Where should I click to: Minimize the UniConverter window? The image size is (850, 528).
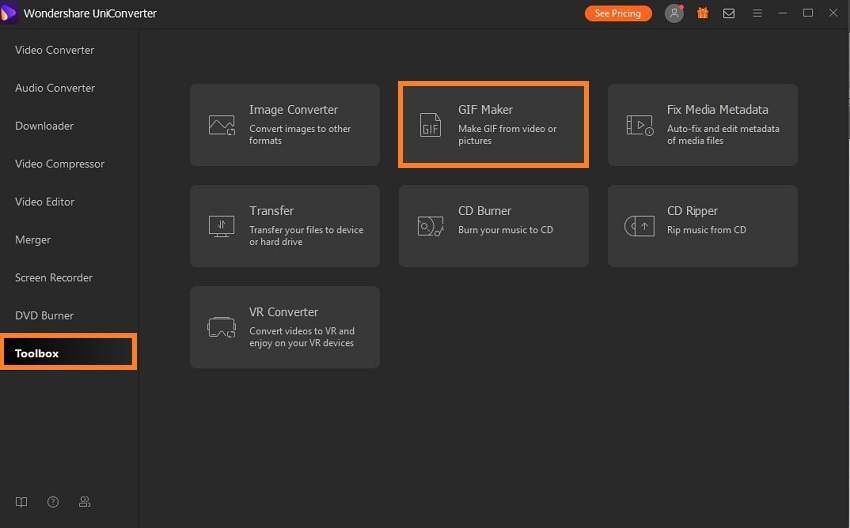[x=782, y=13]
